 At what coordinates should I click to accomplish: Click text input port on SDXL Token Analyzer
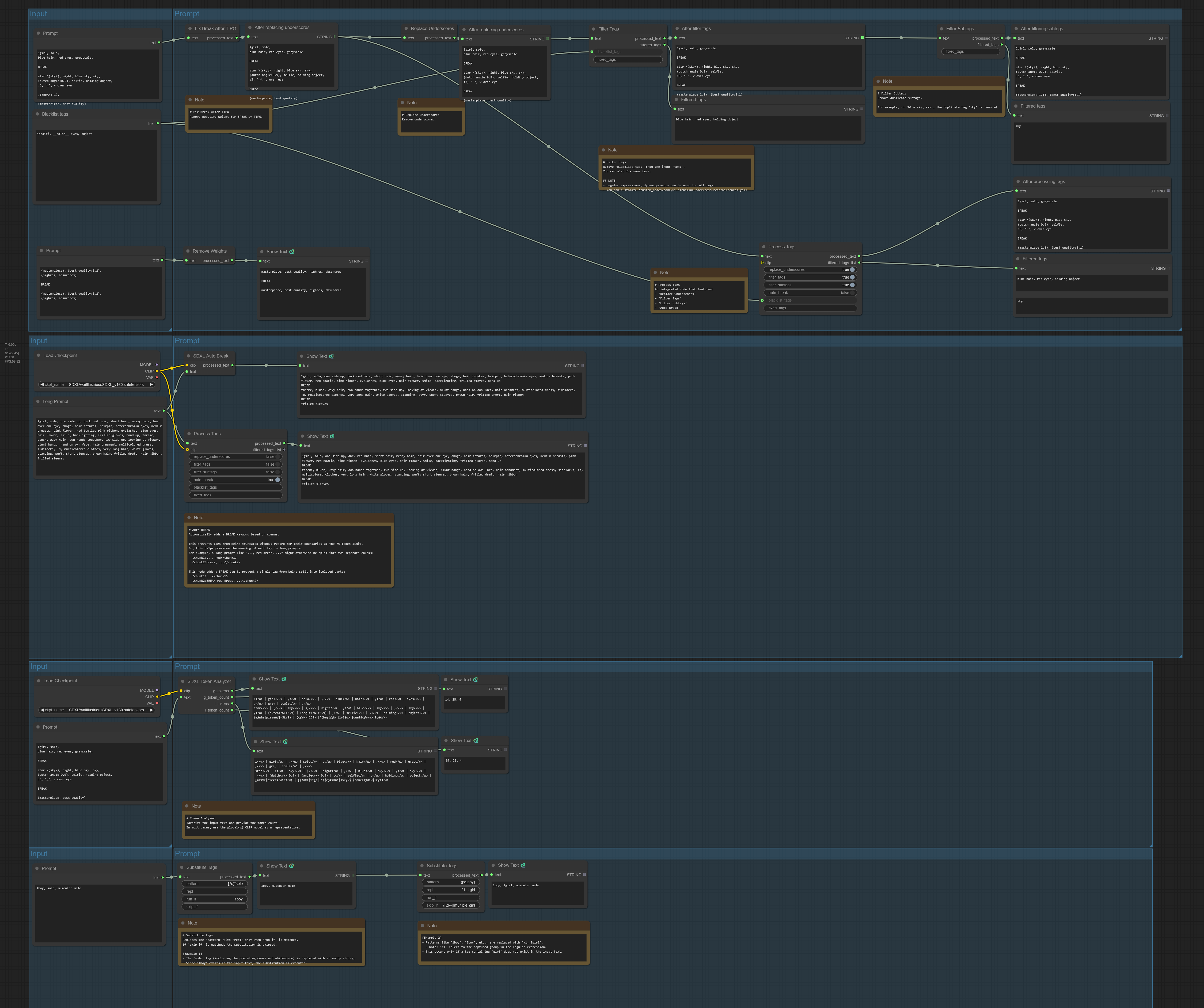[181, 697]
